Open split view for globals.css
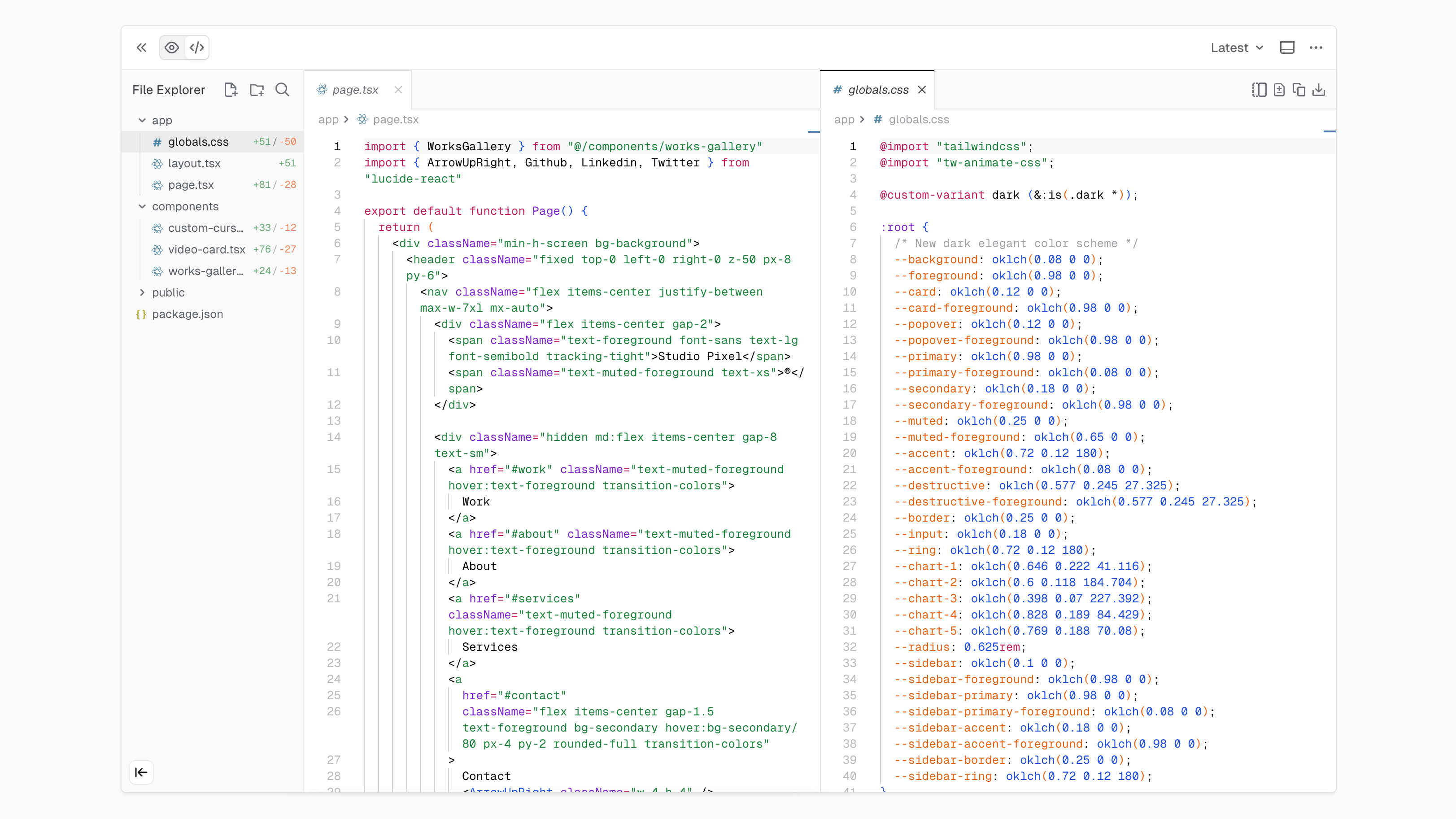The image size is (1456, 819). pos(1259,89)
